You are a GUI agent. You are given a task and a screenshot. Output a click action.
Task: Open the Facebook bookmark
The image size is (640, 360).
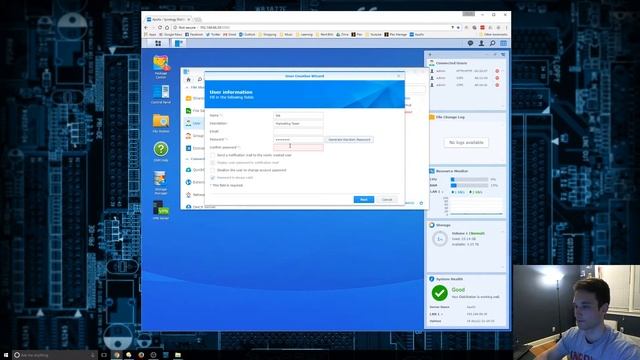coord(194,35)
